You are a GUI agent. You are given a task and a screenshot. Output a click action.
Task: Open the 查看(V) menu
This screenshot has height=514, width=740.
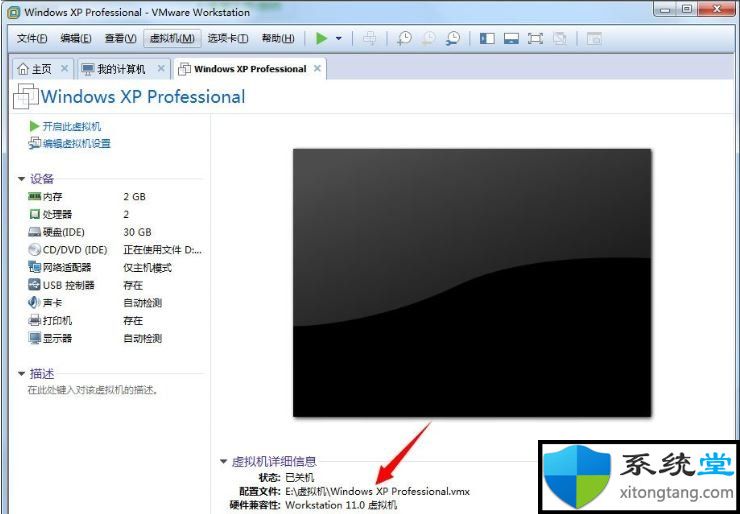tap(120, 39)
